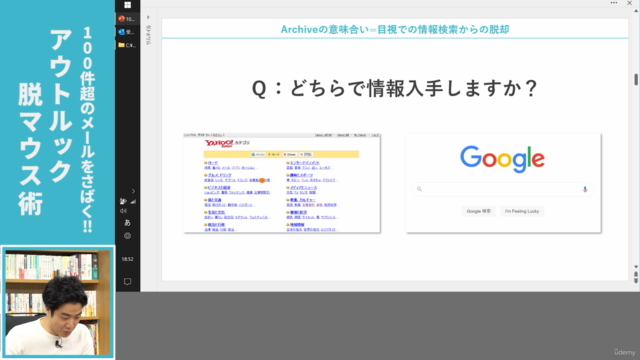Go to next slide double-arrow button
Image resolution: width=640 pixels, height=360 pixels.
(x=636, y=281)
